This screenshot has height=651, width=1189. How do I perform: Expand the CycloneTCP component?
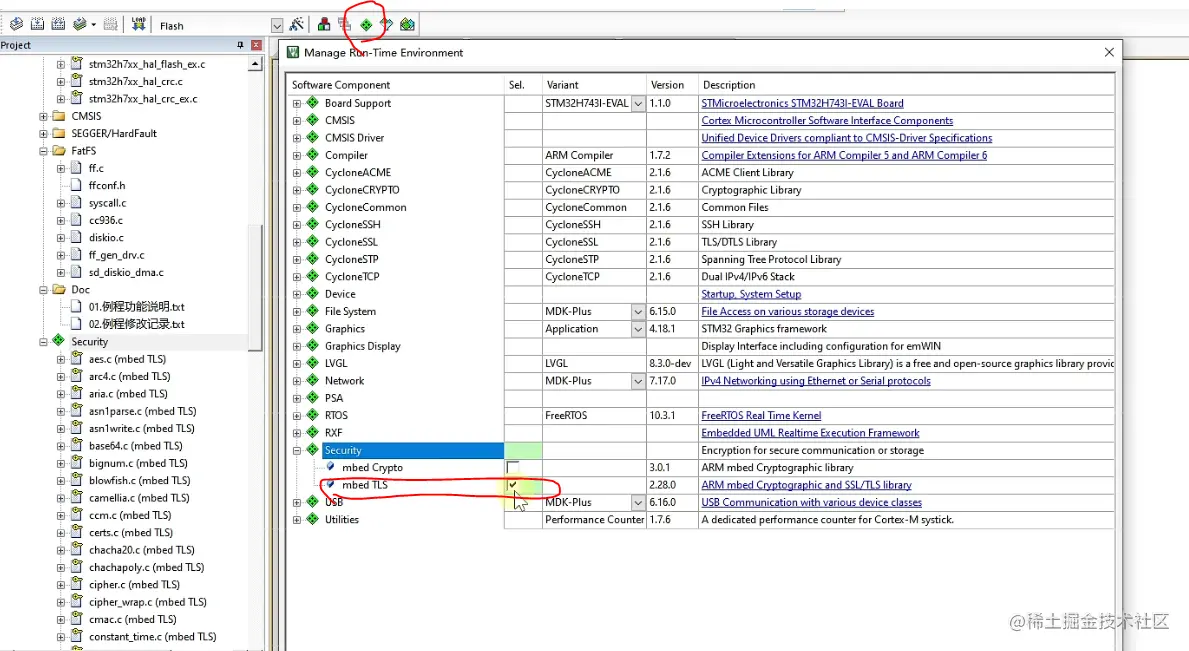[x=296, y=277]
